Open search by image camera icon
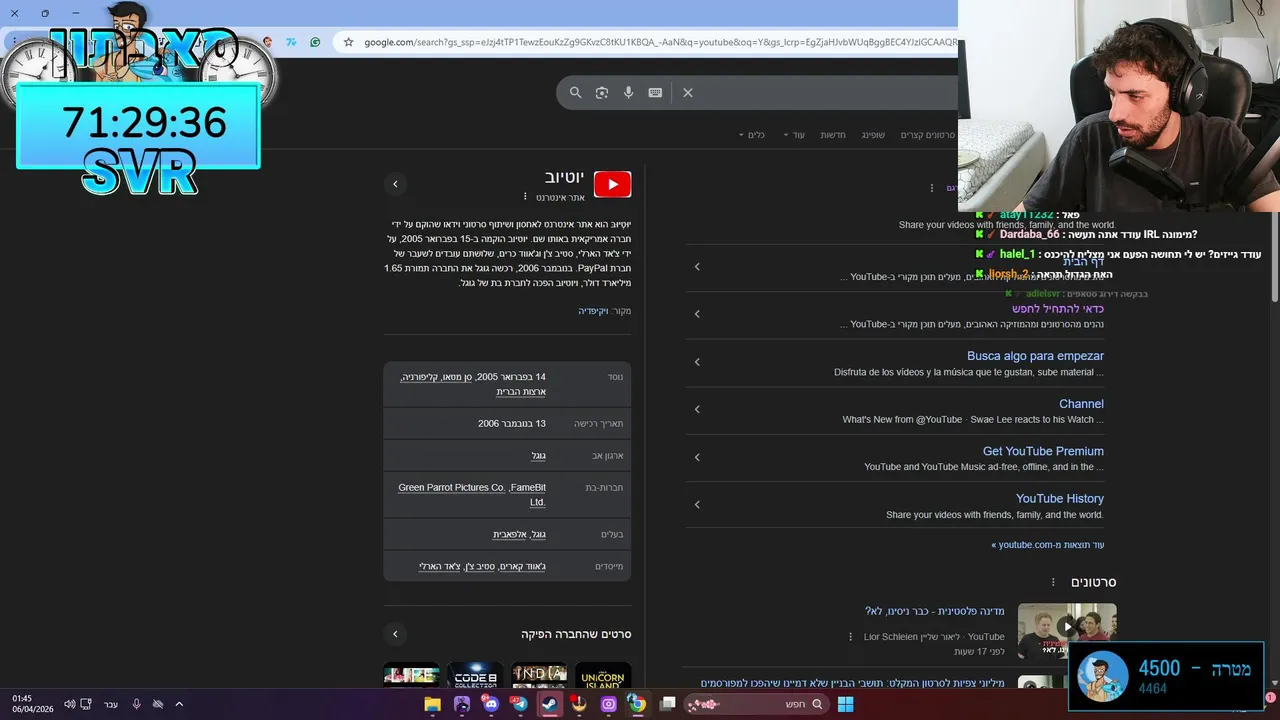 click(602, 92)
